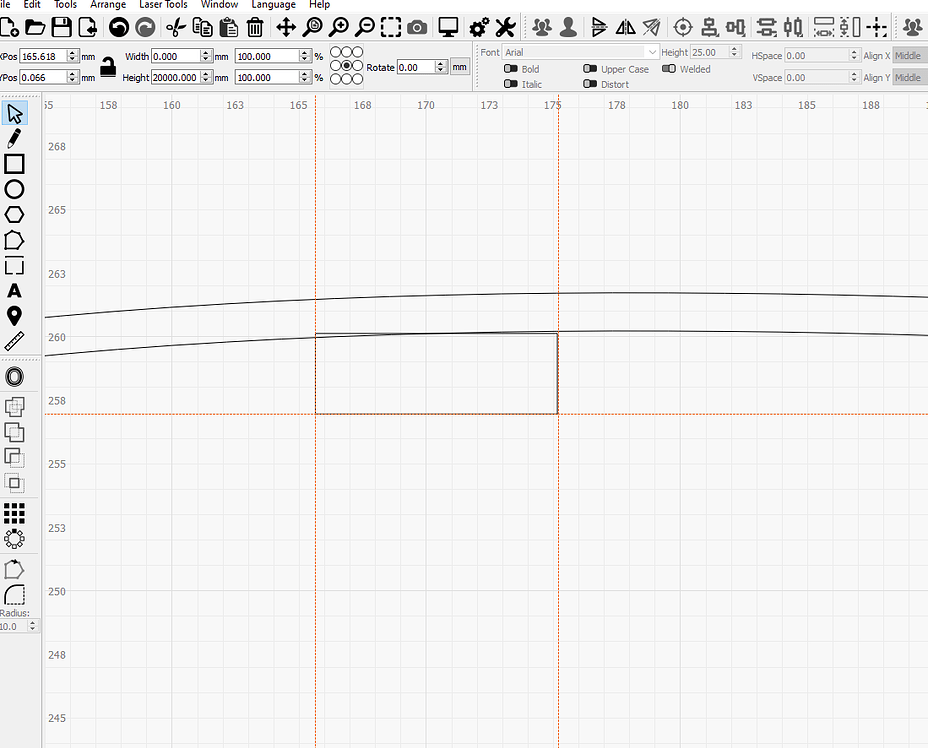
Task: Toggle Bold text switch
Action: (x=511, y=69)
